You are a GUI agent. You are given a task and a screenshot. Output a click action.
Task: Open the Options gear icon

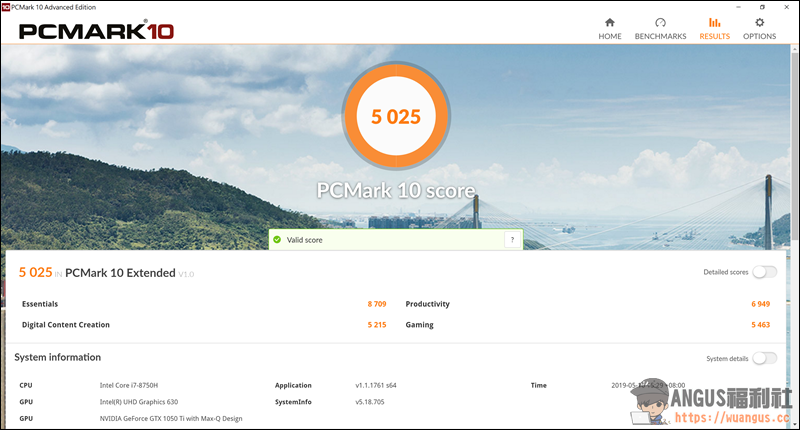759,23
